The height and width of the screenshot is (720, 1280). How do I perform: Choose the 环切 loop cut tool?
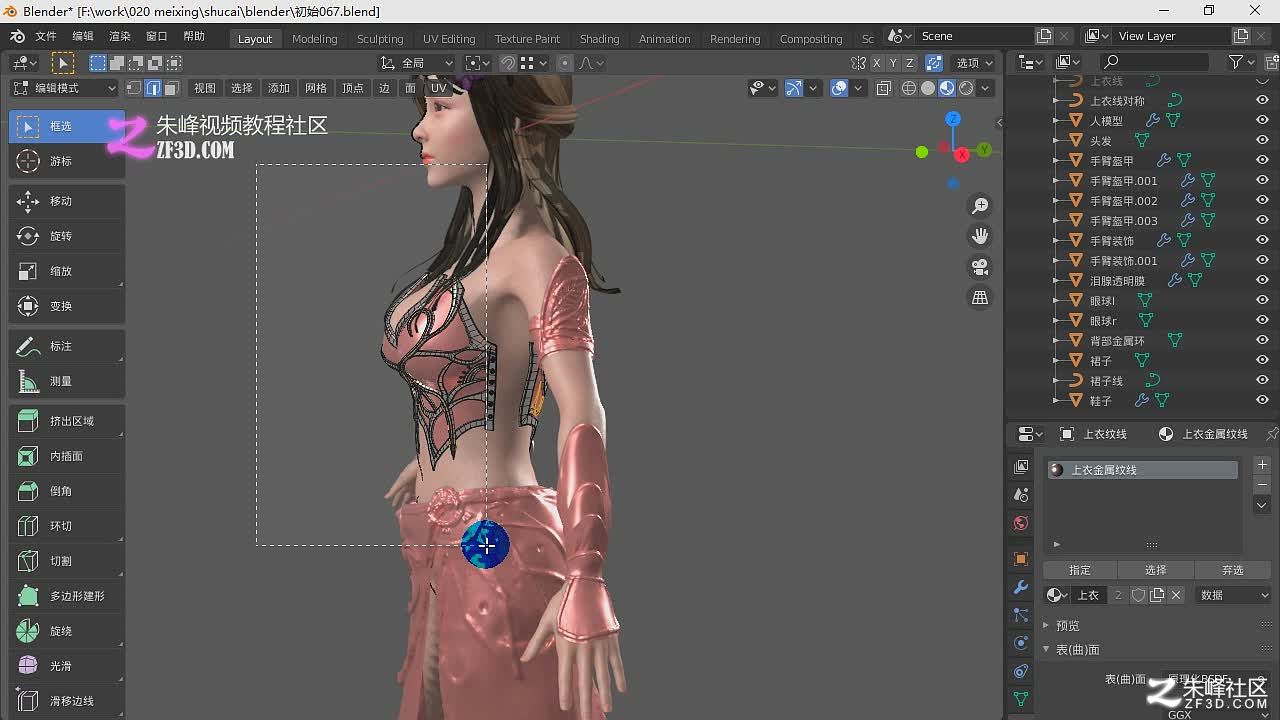coord(67,526)
